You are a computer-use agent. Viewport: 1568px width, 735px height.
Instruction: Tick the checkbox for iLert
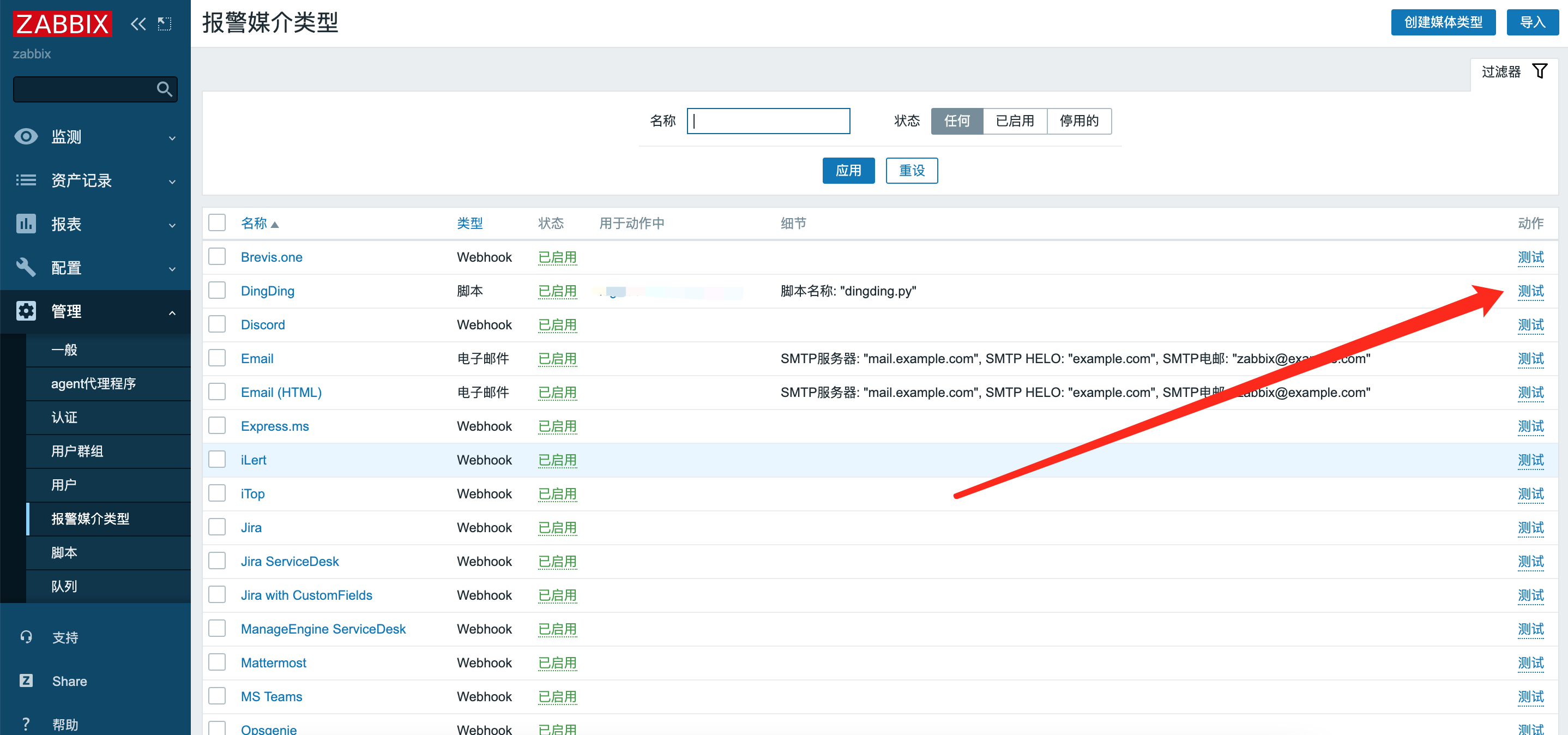click(x=216, y=459)
